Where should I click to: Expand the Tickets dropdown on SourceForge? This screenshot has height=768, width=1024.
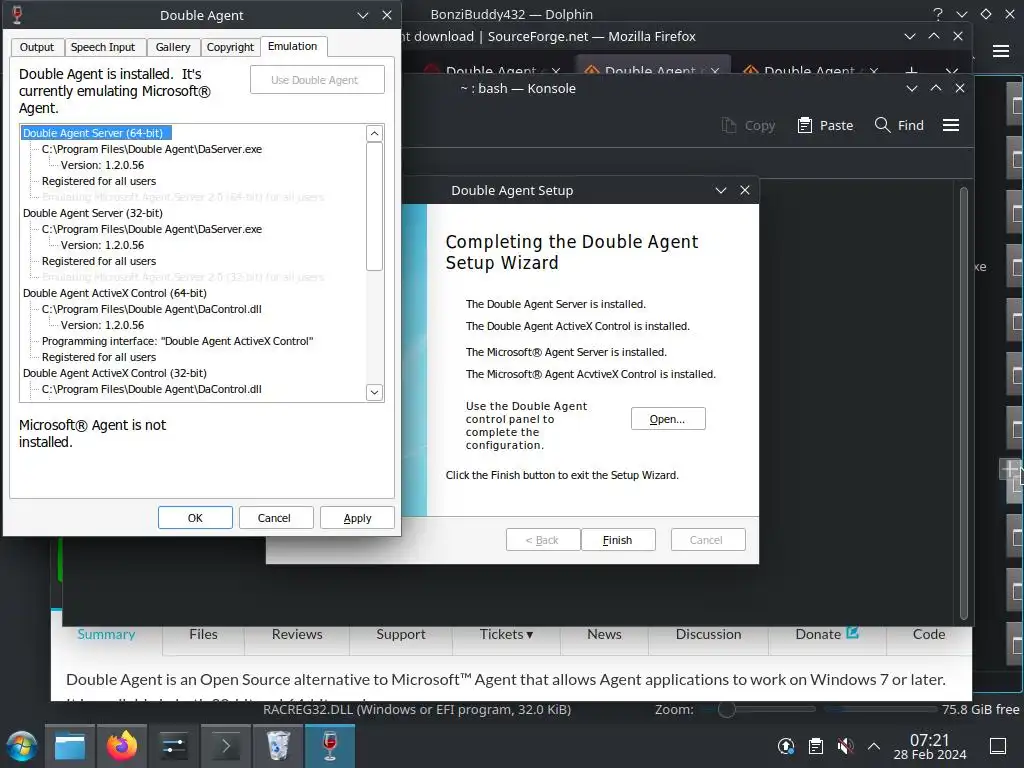(506, 634)
